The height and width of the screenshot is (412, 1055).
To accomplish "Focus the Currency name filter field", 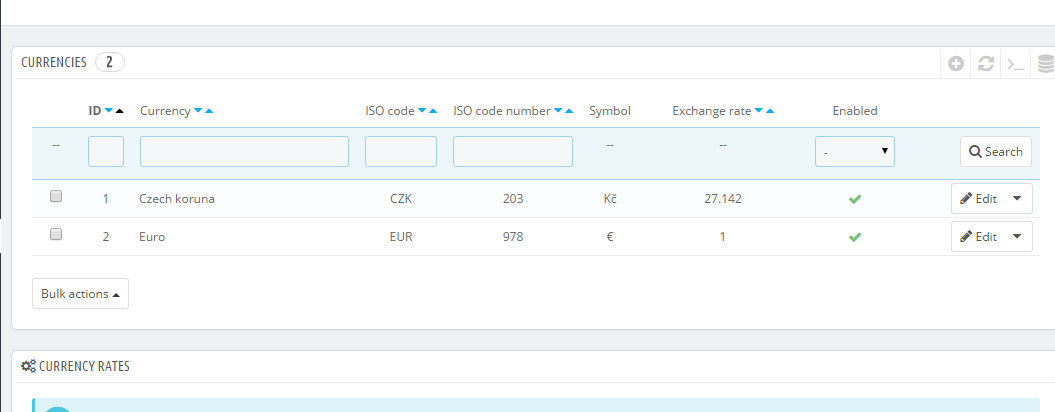I will [244, 151].
